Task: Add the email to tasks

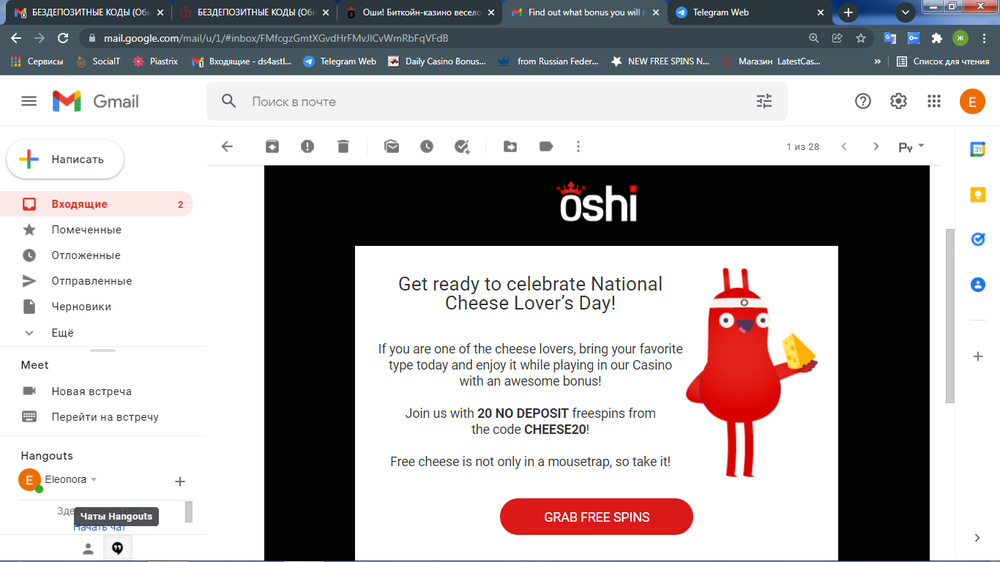Action: (462, 147)
